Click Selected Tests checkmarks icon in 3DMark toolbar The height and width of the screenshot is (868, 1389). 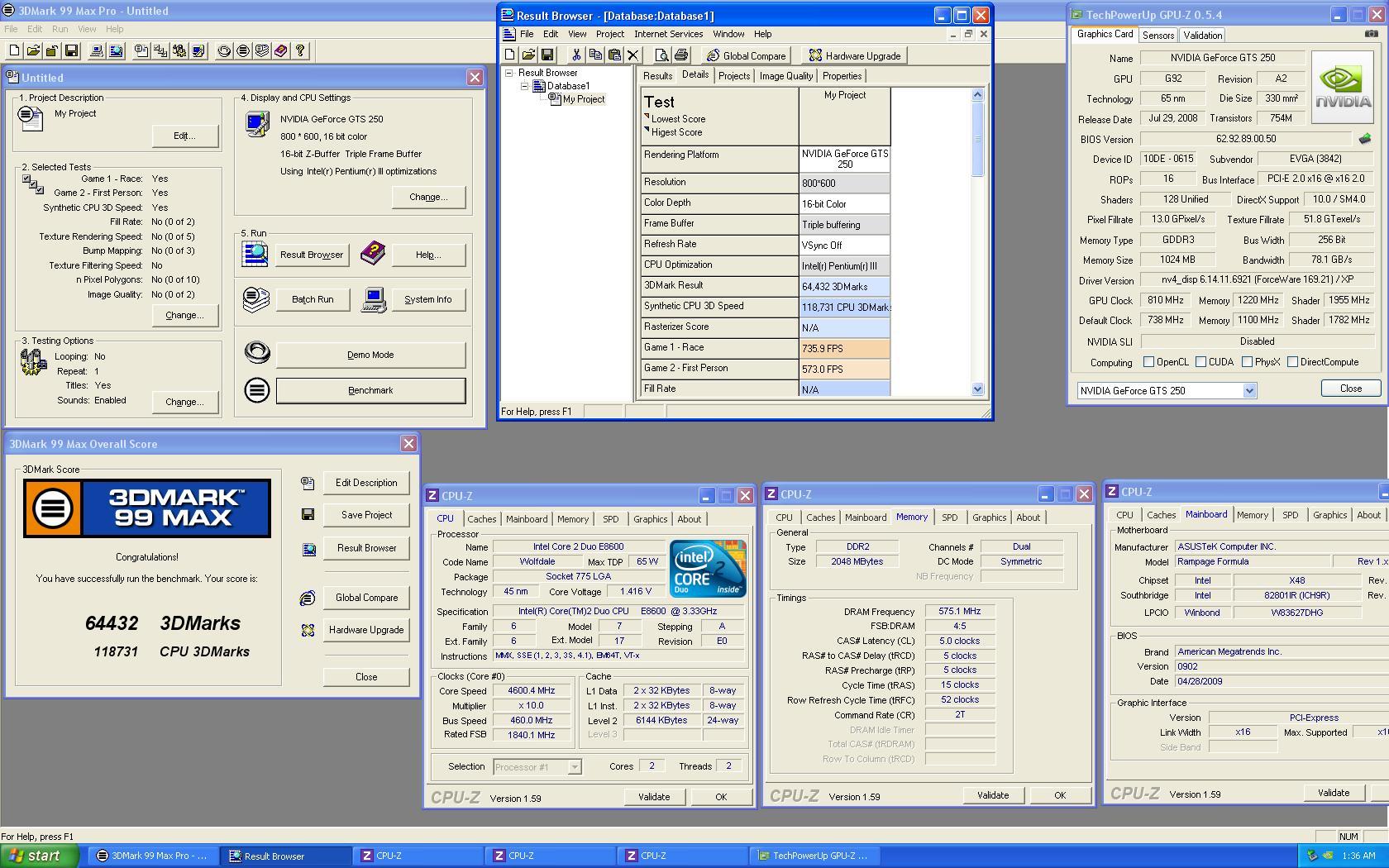pos(160,50)
